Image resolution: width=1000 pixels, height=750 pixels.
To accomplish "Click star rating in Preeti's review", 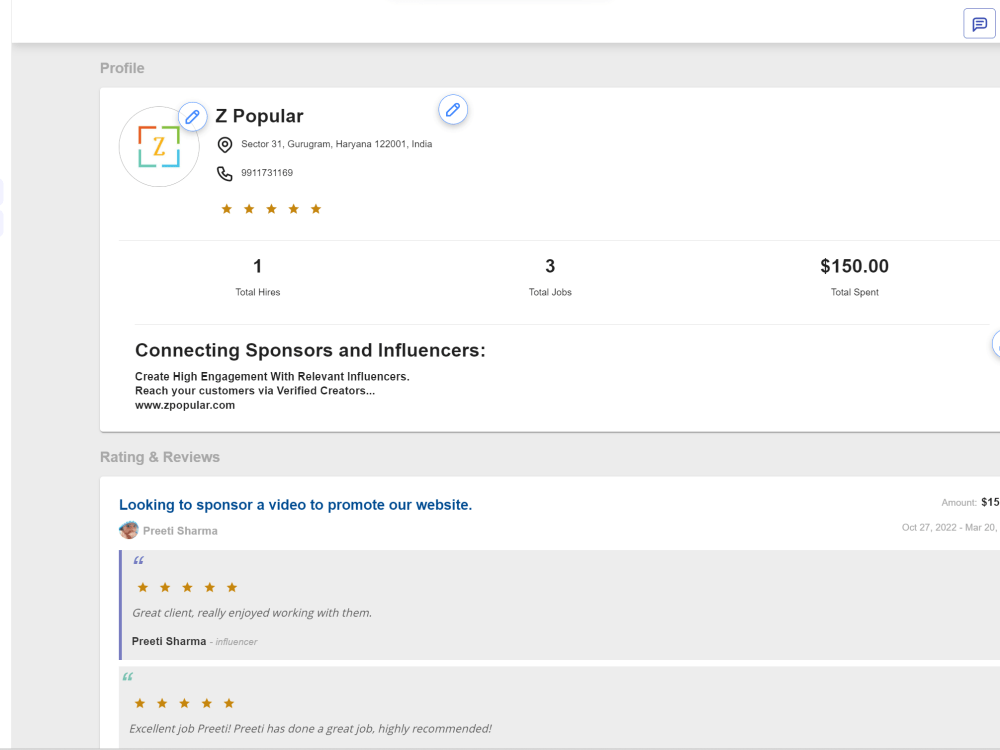I will (x=188, y=587).
